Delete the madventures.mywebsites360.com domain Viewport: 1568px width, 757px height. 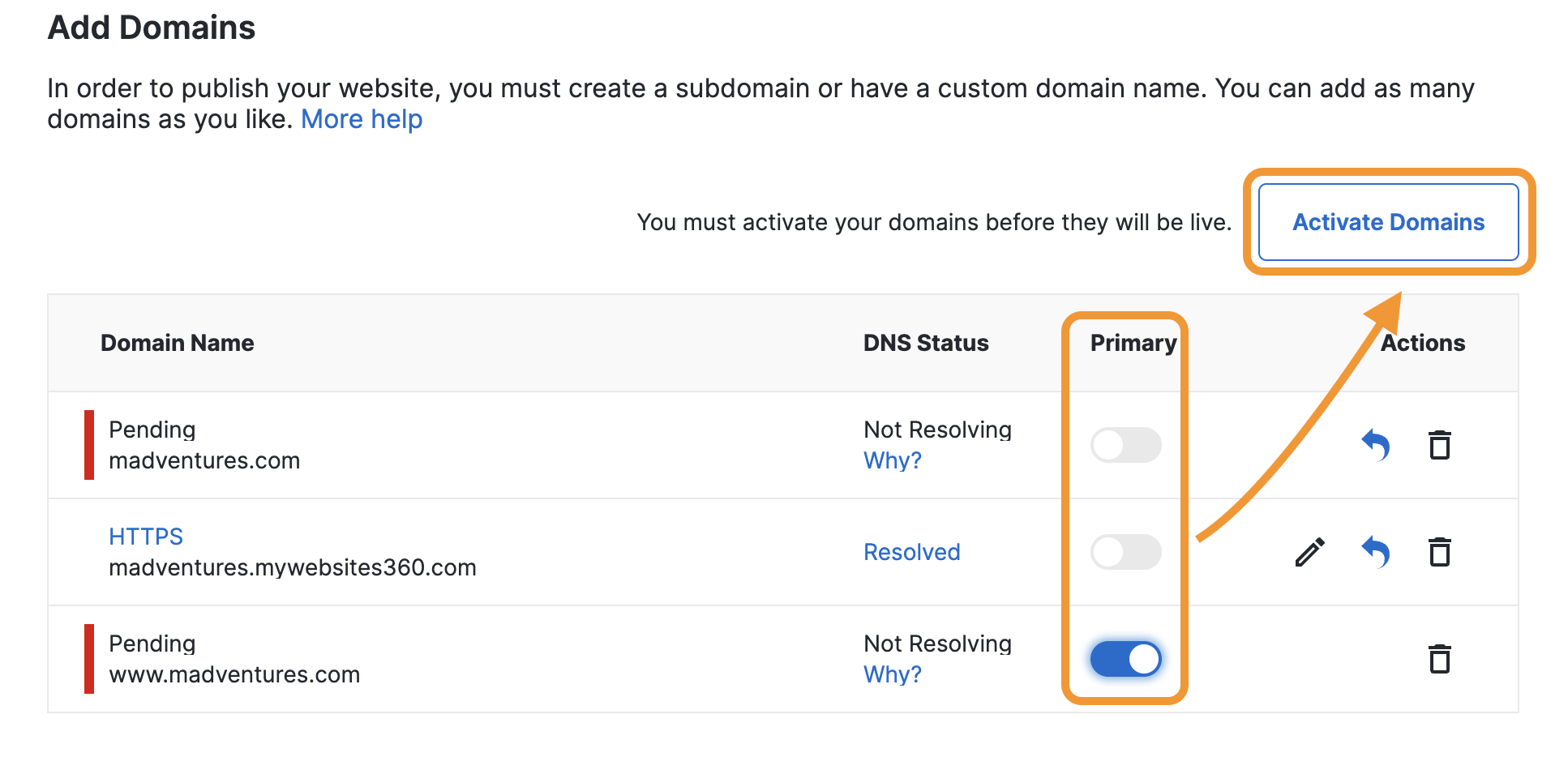click(x=1439, y=552)
